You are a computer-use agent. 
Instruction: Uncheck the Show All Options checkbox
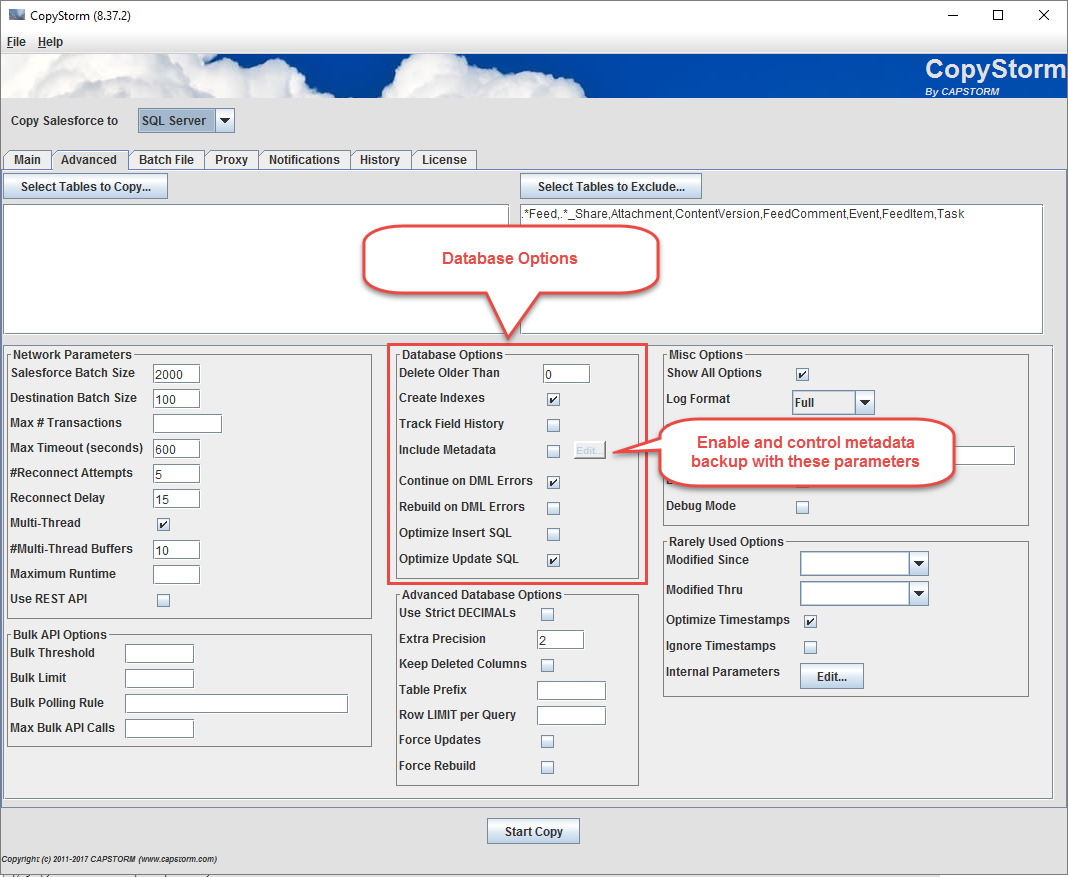click(x=802, y=374)
